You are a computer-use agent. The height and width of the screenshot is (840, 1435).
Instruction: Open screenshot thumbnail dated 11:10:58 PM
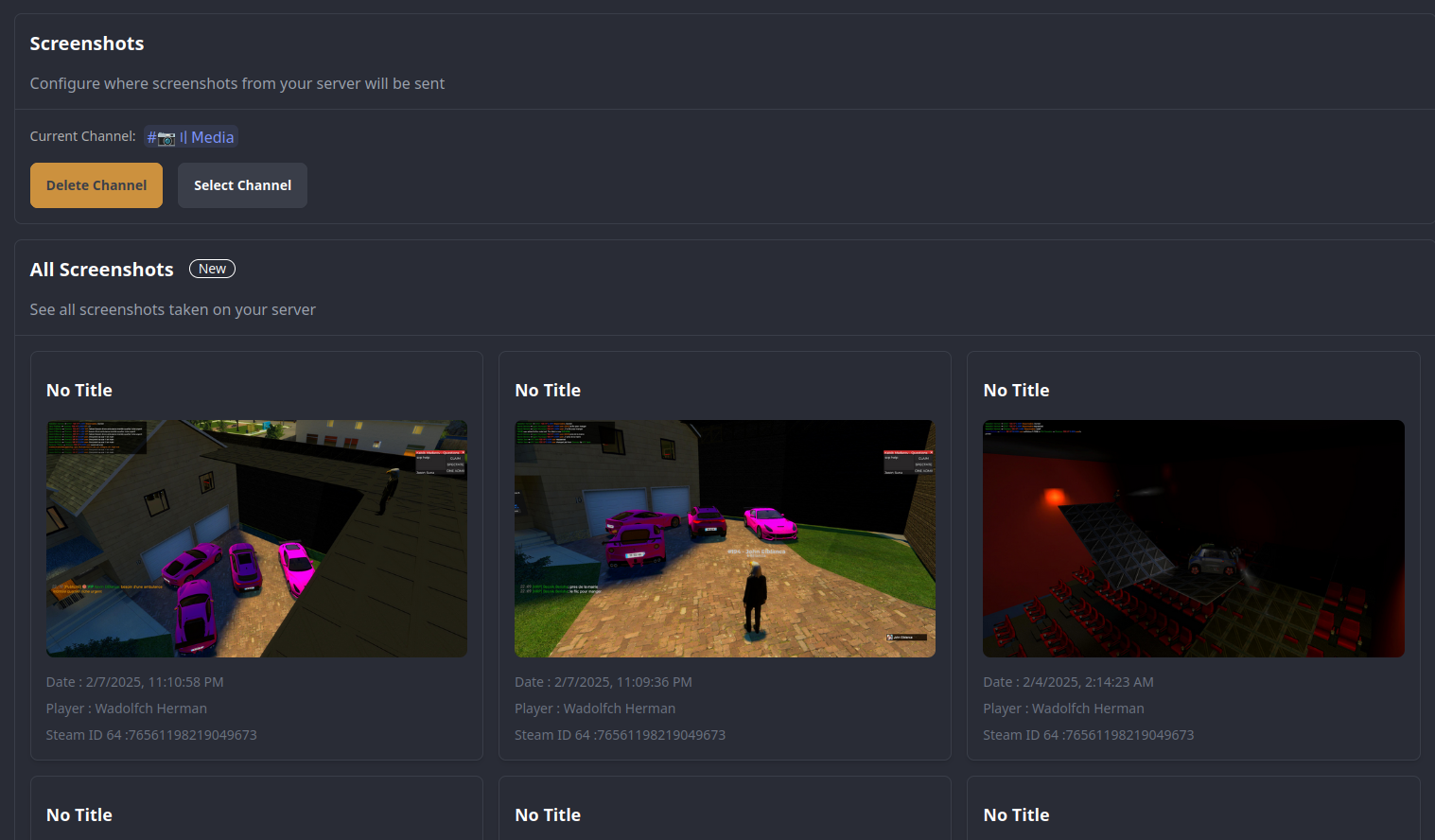coord(256,538)
